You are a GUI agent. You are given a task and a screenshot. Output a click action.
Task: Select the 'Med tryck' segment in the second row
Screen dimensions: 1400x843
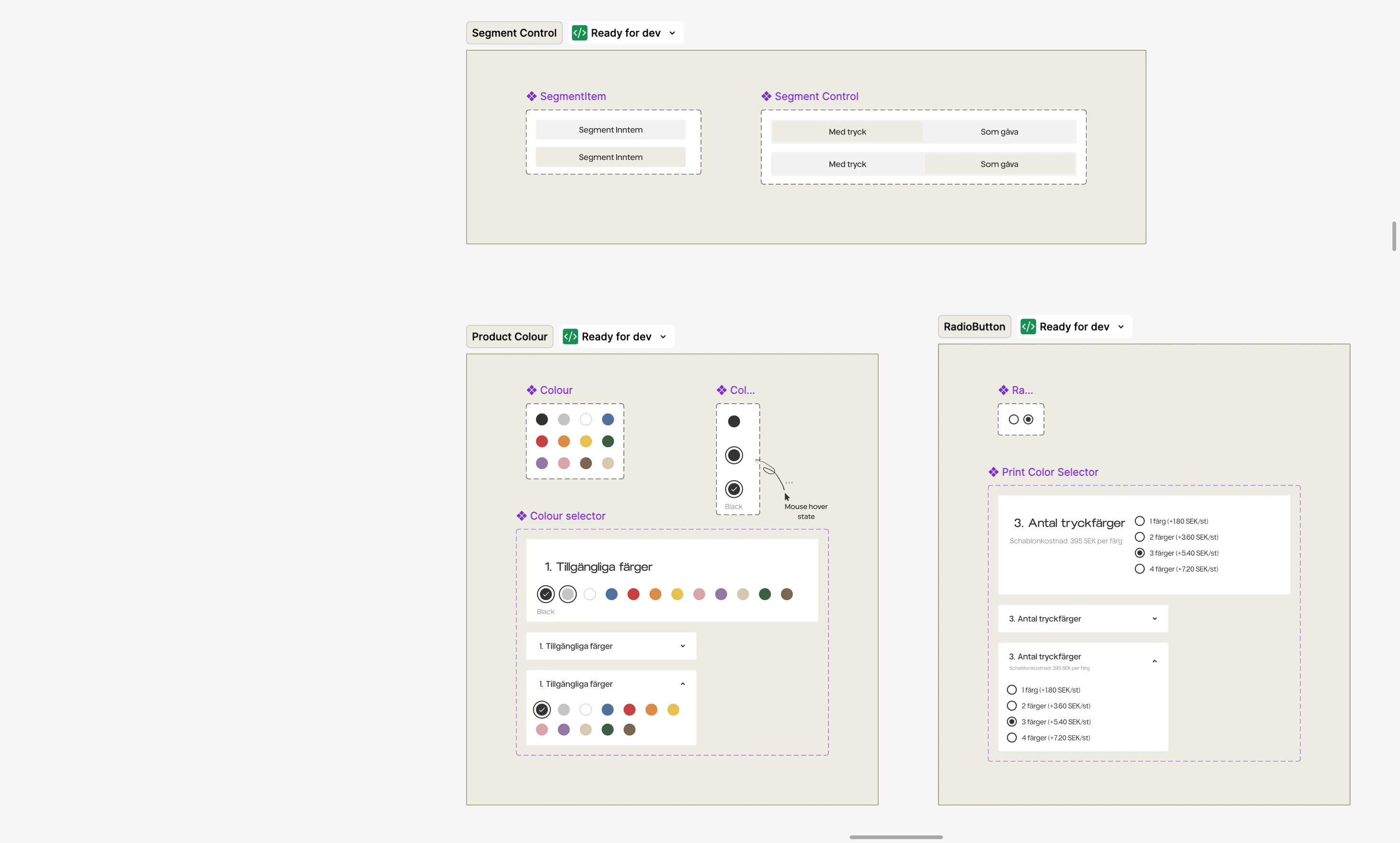[847, 164]
